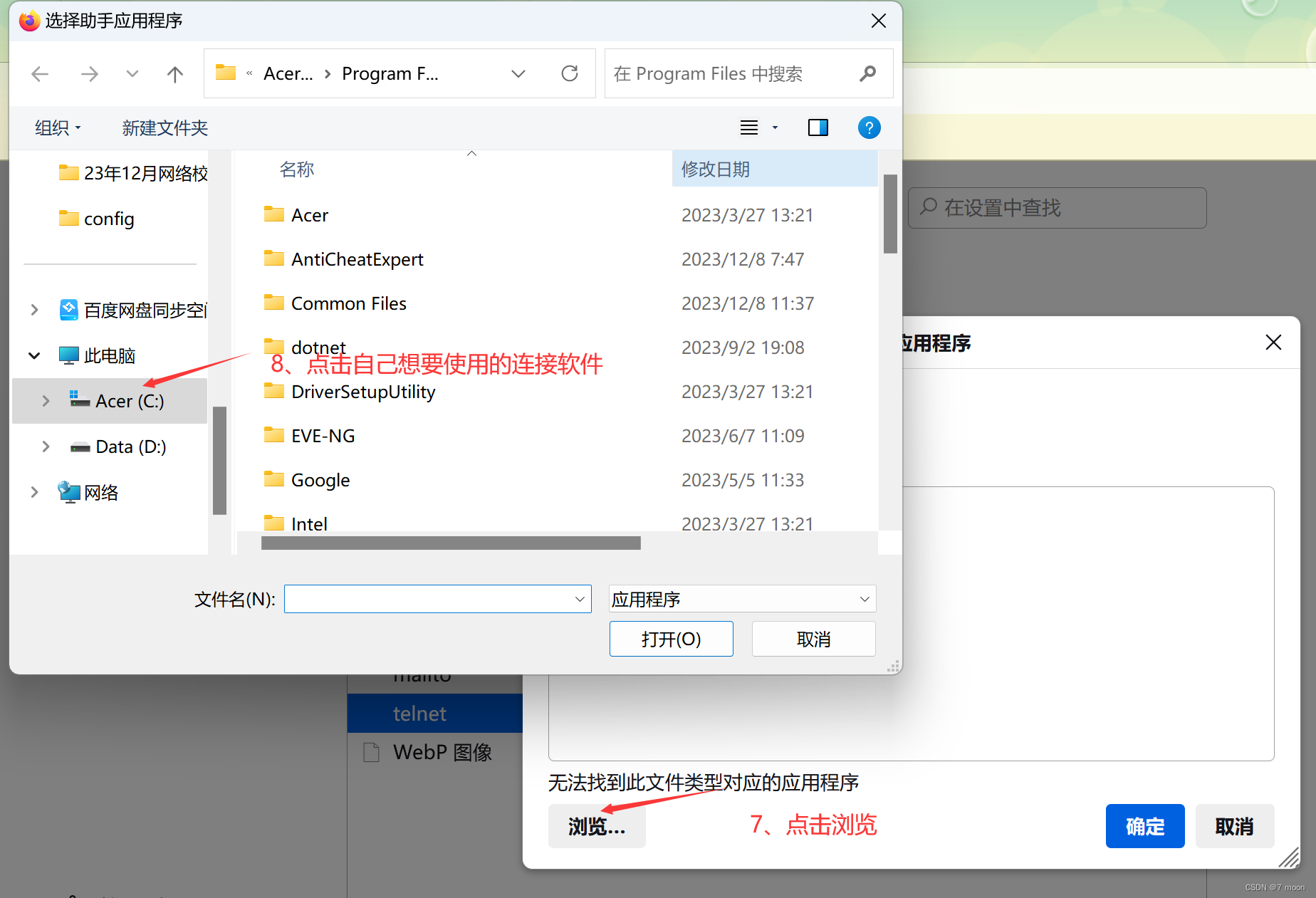Screen dimensions: 1316x898
Task: Collapse the 此电脑 tree node
Action: tap(34, 355)
